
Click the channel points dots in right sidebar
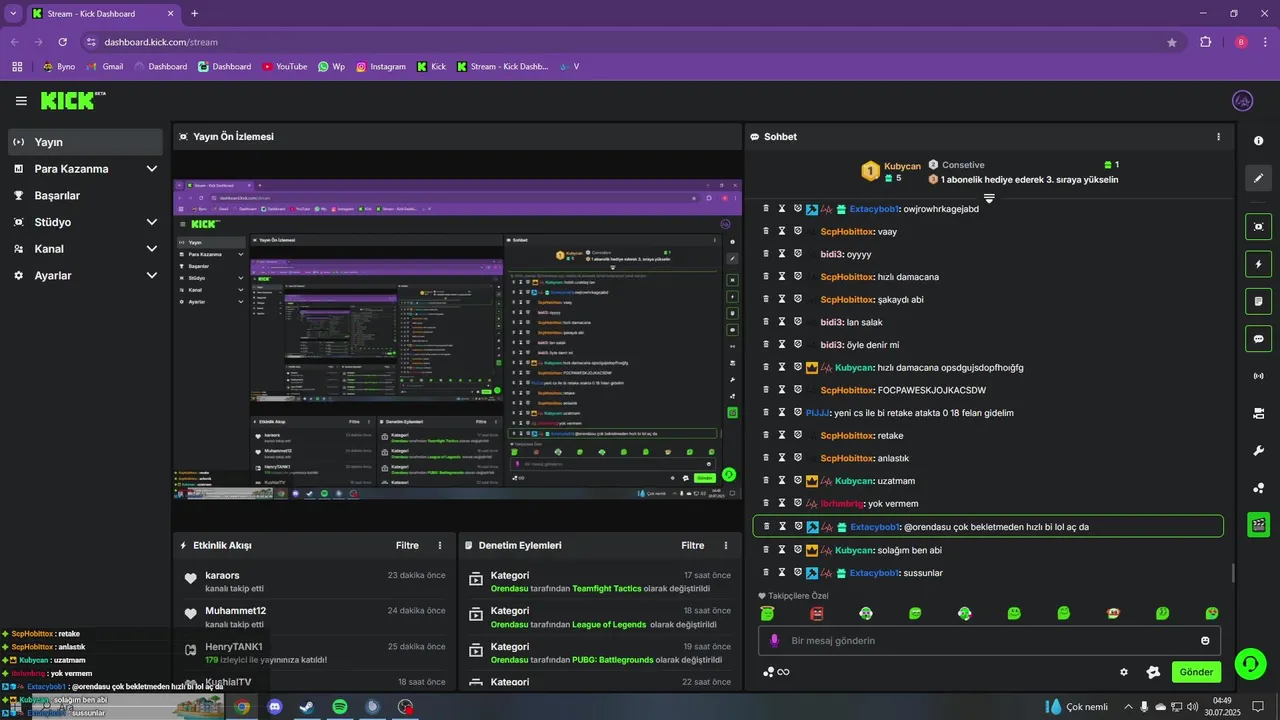[x=1259, y=488]
